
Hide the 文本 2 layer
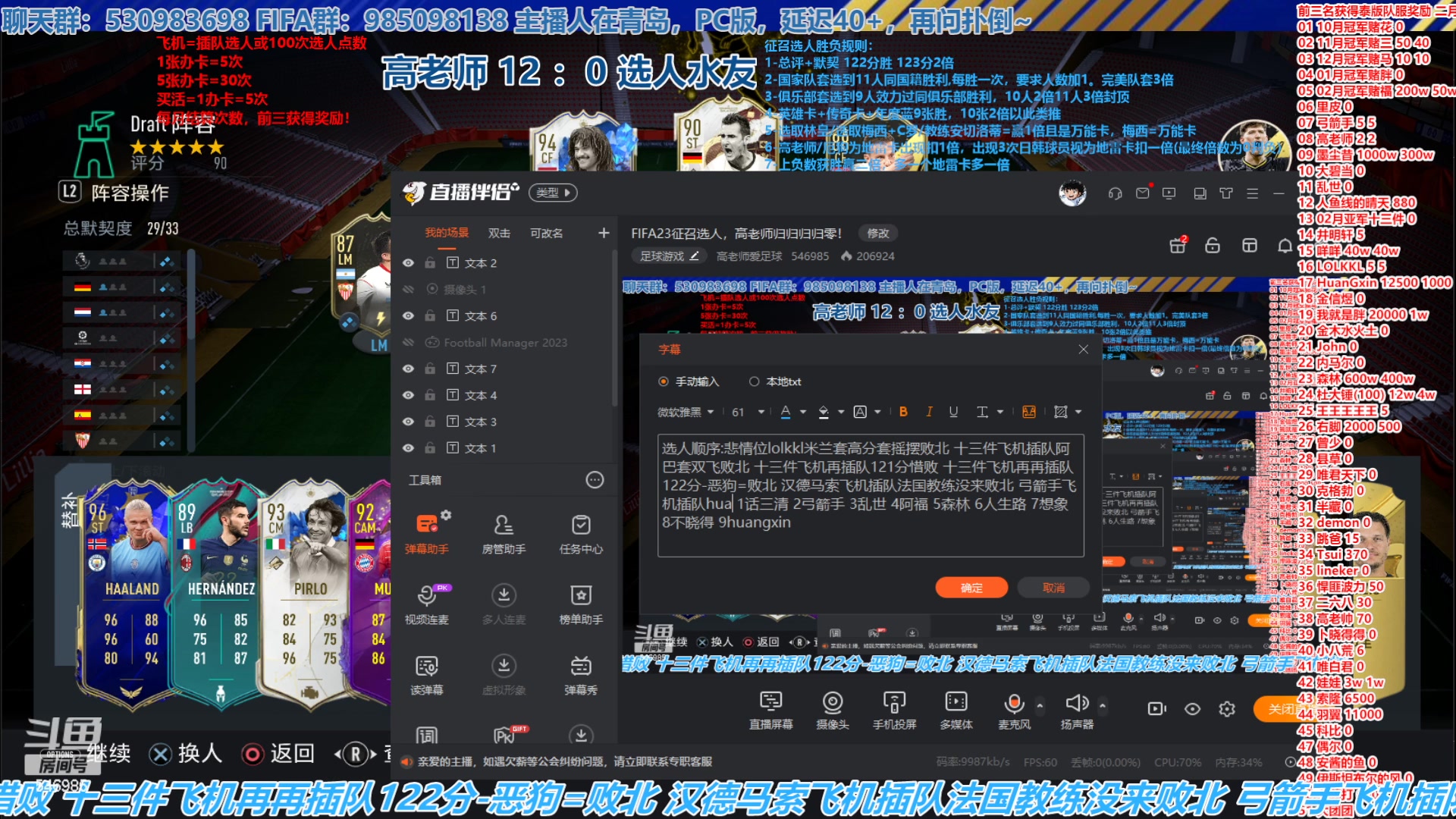408,263
